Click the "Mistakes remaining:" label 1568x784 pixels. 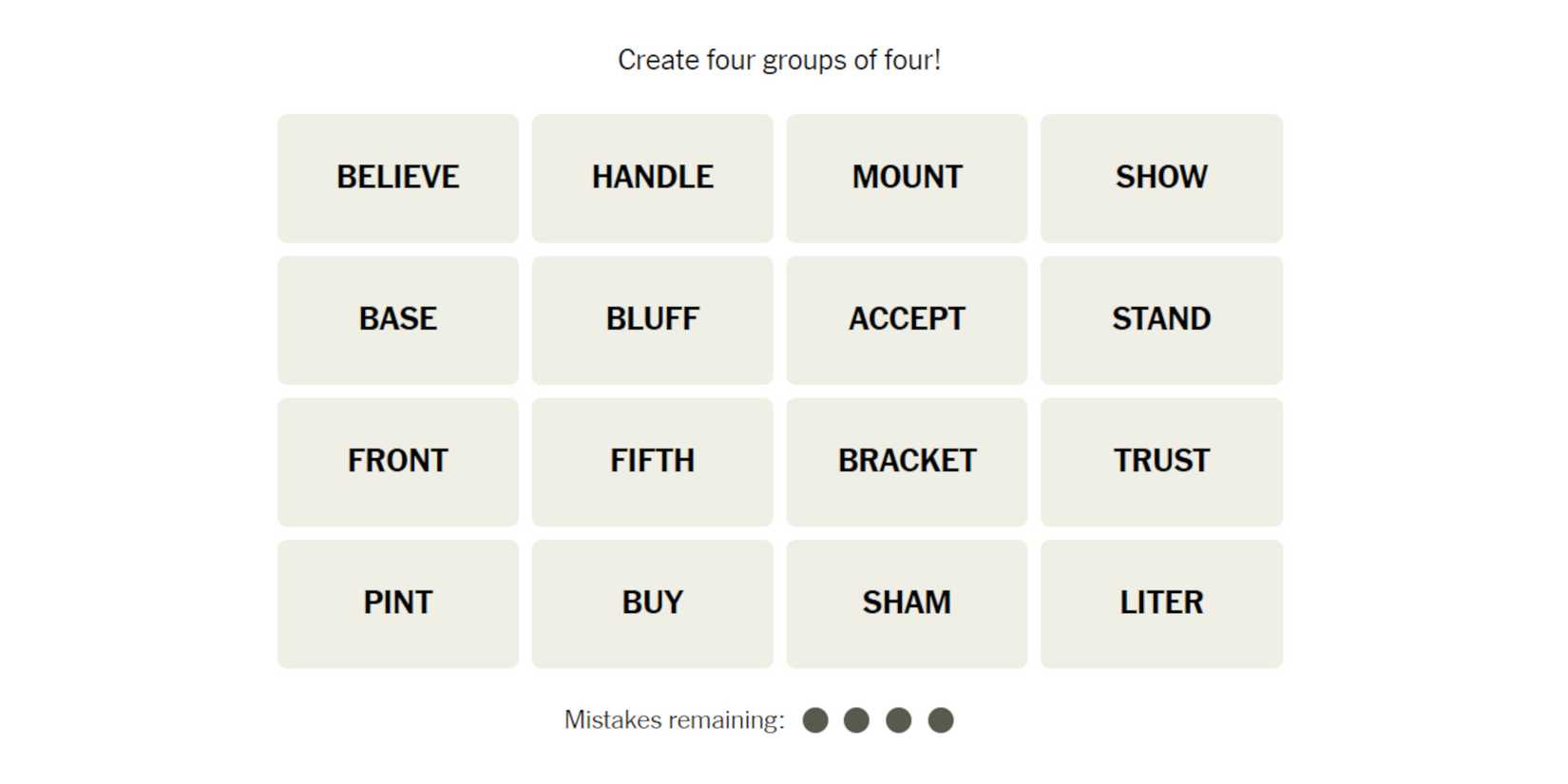coord(674,720)
